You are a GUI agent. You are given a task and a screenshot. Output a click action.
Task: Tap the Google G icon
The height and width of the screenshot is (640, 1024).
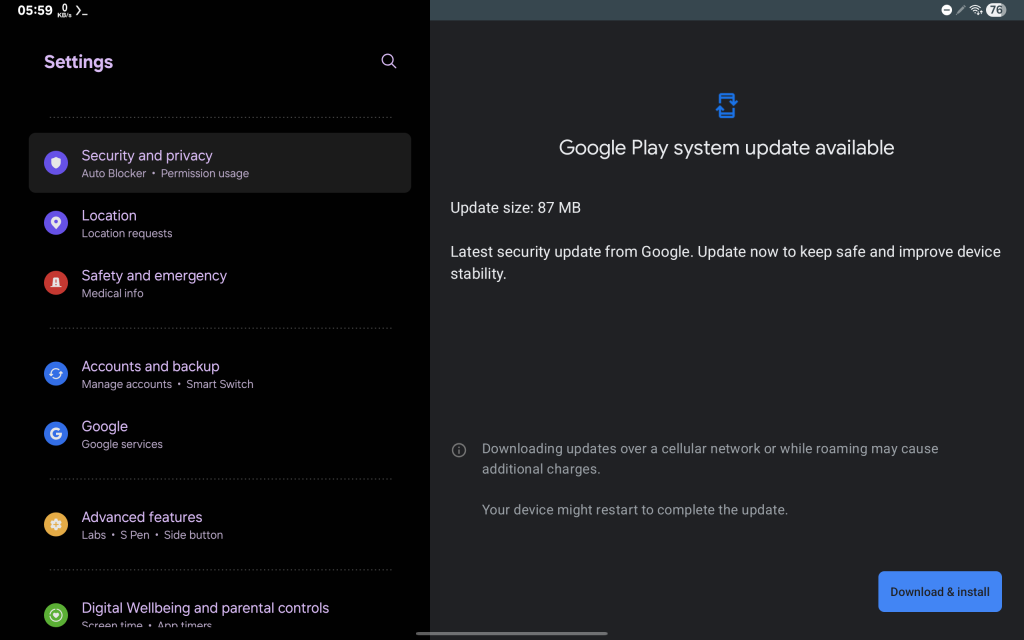coord(56,434)
